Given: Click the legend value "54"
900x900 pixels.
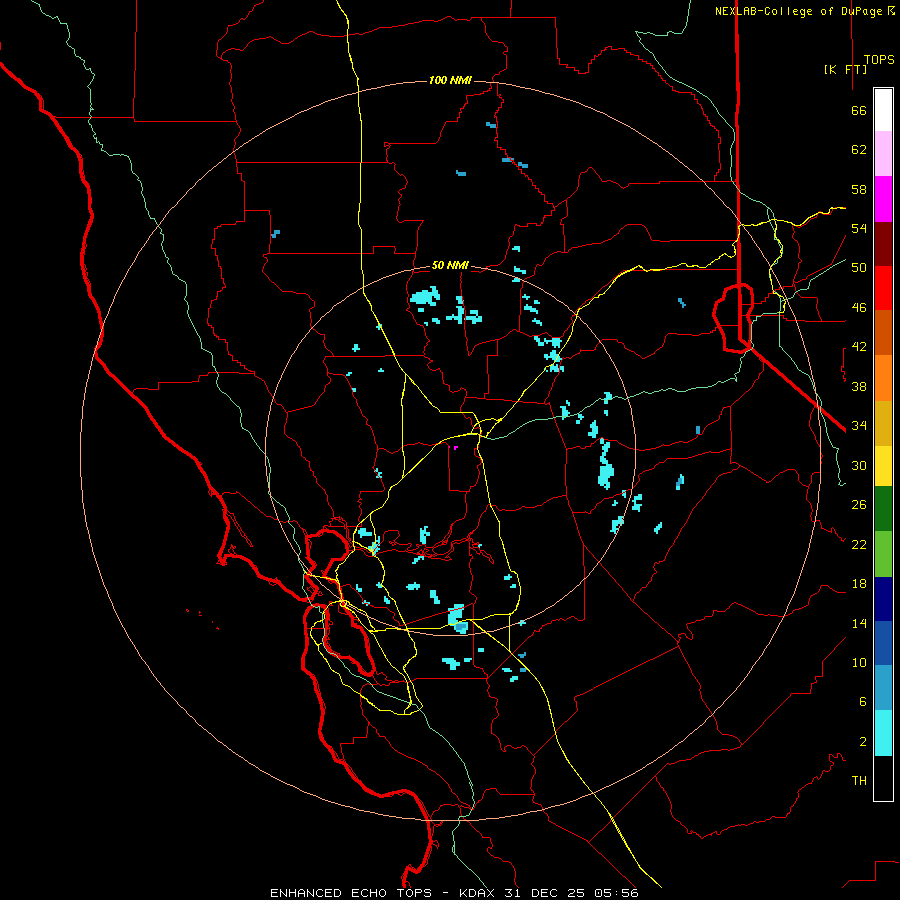Looking at the screenshot, I should (859, 228).
